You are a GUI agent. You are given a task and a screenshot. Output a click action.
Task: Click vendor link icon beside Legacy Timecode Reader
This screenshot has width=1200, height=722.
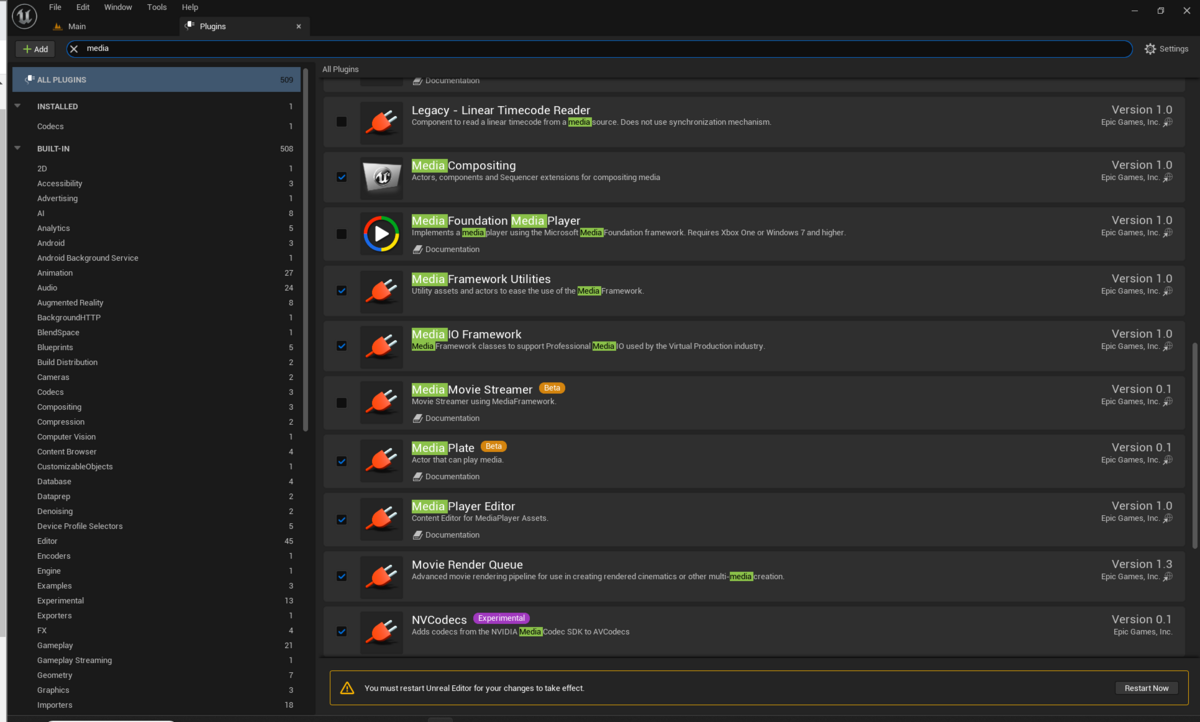coord(1167,122)
